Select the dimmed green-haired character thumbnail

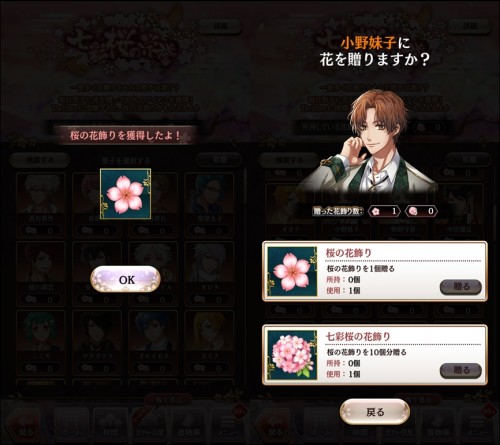(41, 342)
